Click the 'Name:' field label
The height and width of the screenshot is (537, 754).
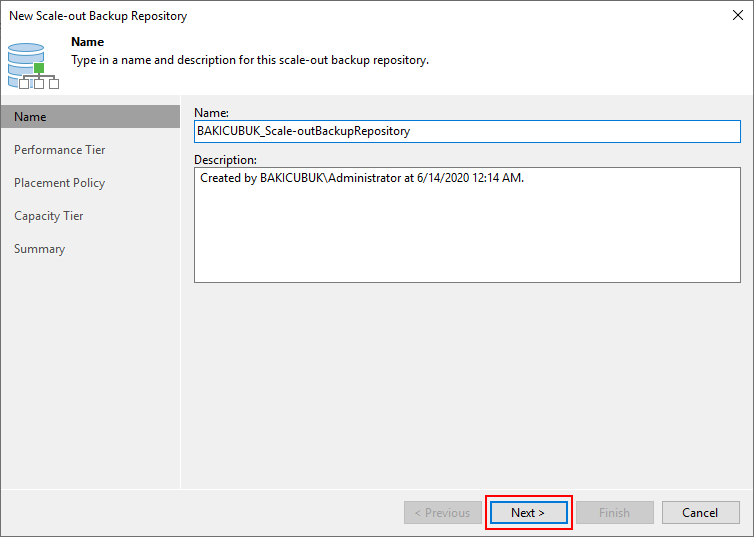(x=211, y=112)
